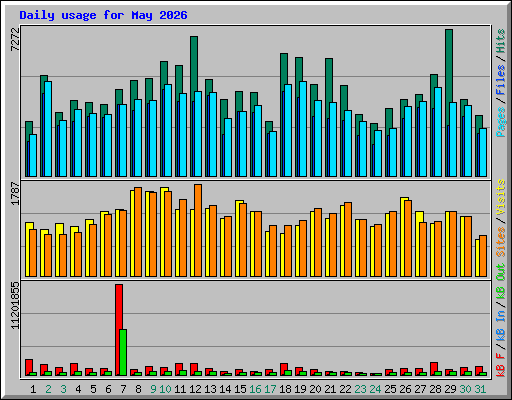
Task: Click the y-axis value '1787'
Action: point(15,193)
